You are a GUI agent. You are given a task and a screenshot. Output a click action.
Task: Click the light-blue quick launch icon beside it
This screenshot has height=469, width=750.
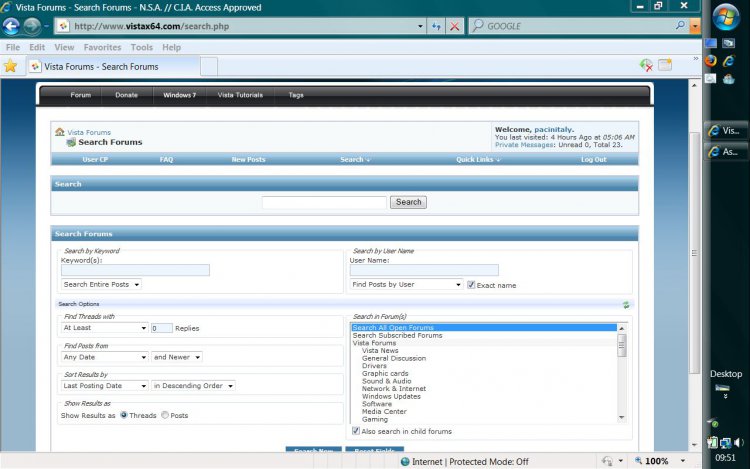click(728, 78)
